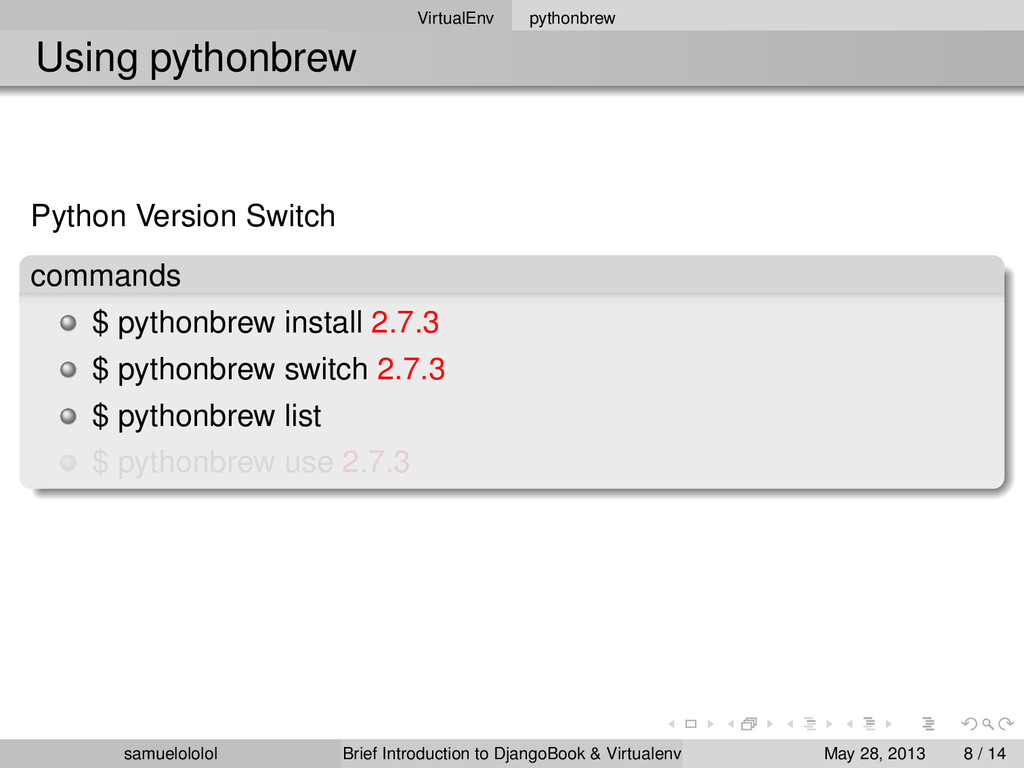The width and height of the screenshot is (1024, 768).
Task: Go to next slide arrow
Action: tap(711, 724)
